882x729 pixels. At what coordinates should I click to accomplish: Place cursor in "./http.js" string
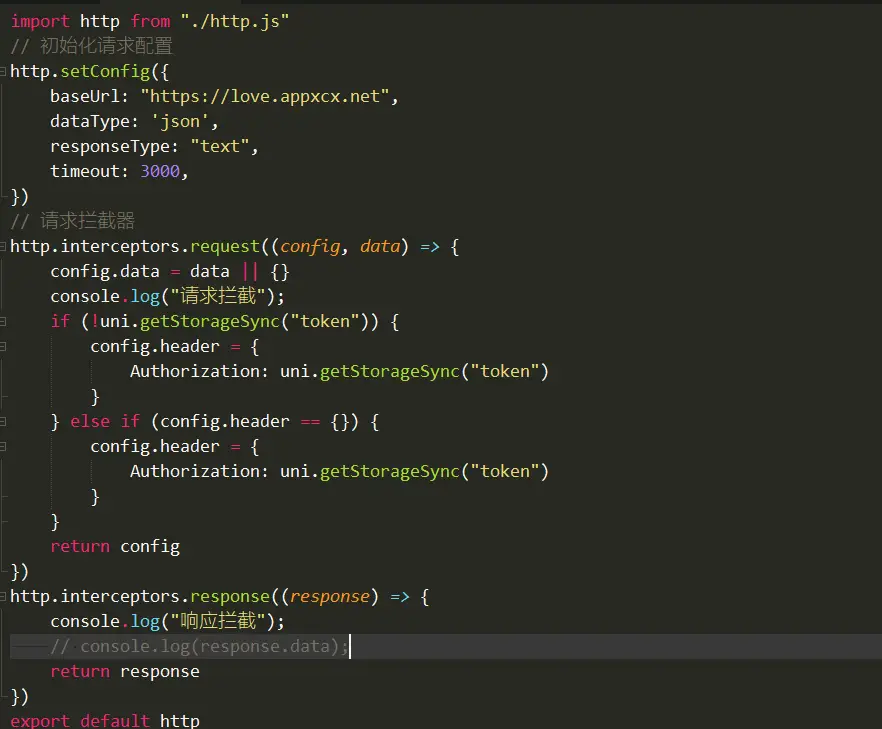235,21
